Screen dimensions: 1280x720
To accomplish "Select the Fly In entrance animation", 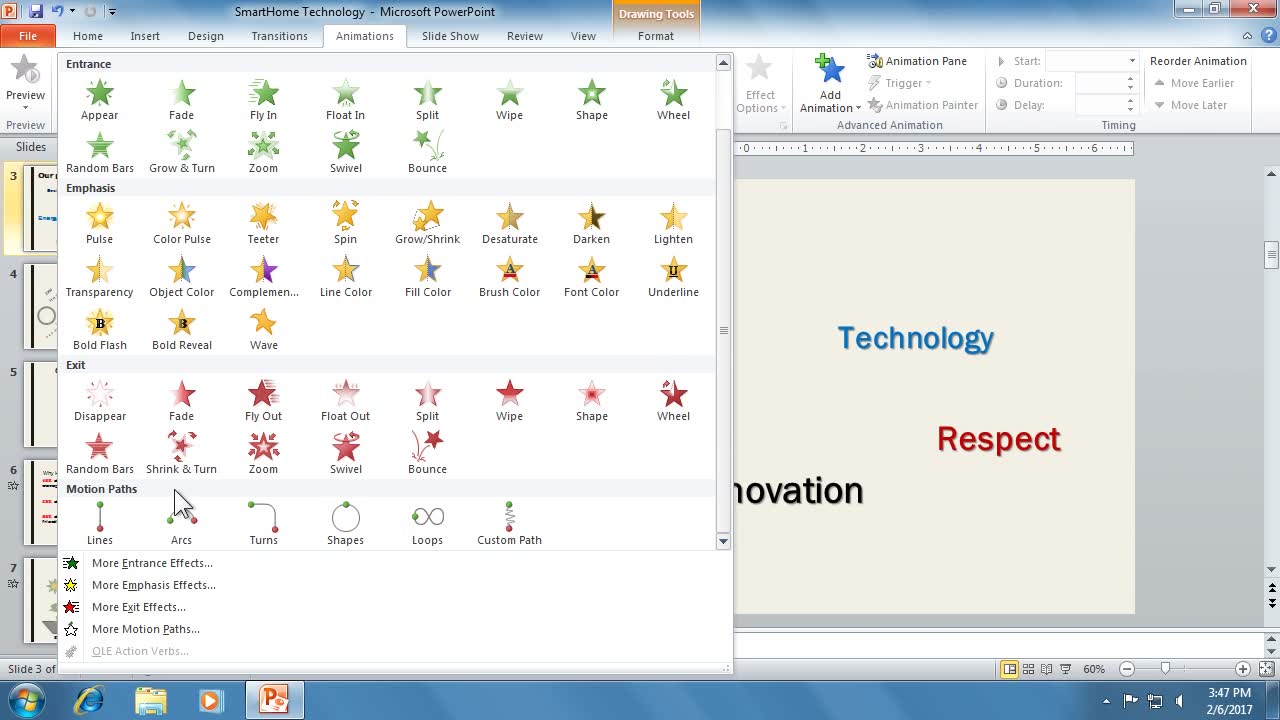I will 263,100.
